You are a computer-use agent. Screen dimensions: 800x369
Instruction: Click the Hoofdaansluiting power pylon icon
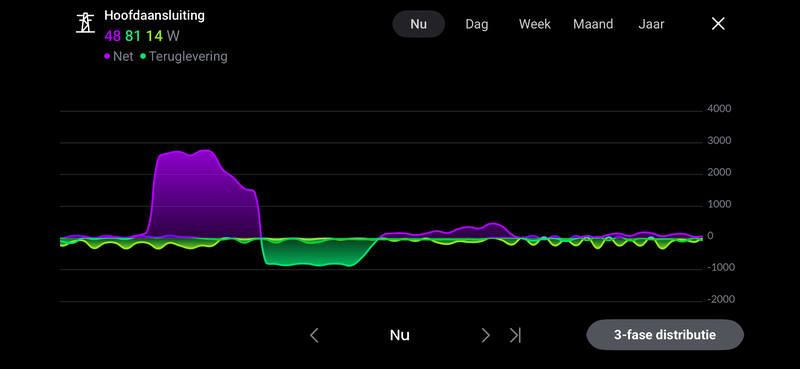85,23
